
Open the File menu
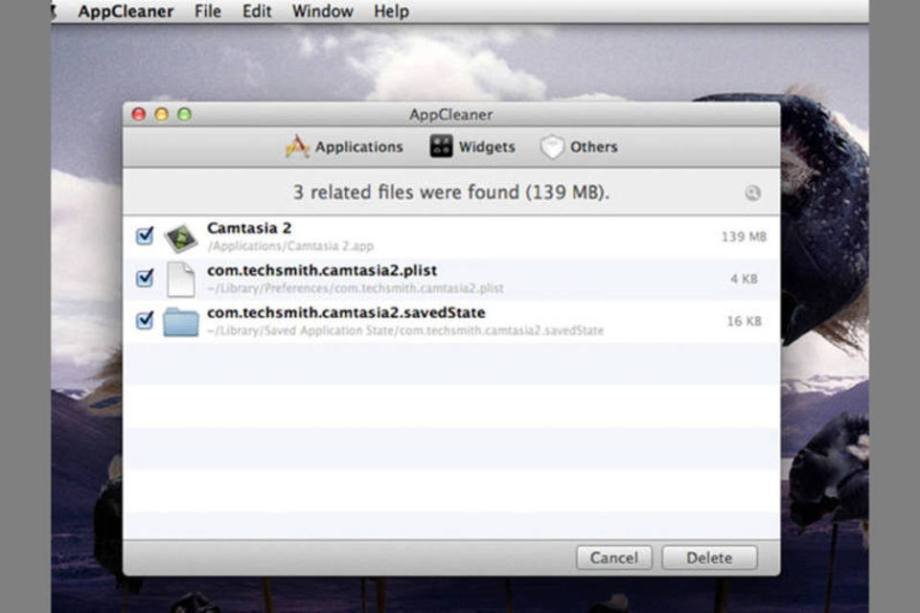point(208,12)
